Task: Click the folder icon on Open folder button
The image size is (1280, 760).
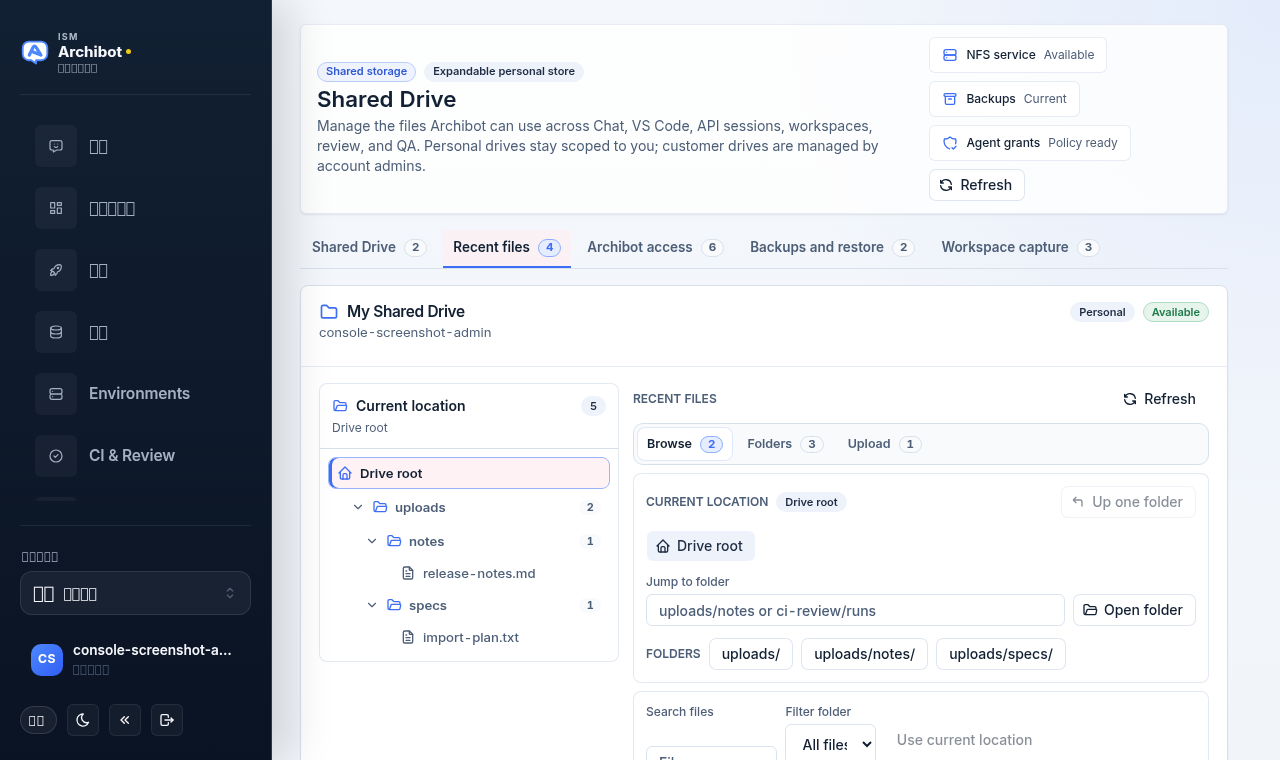Action: point(1090,610)
